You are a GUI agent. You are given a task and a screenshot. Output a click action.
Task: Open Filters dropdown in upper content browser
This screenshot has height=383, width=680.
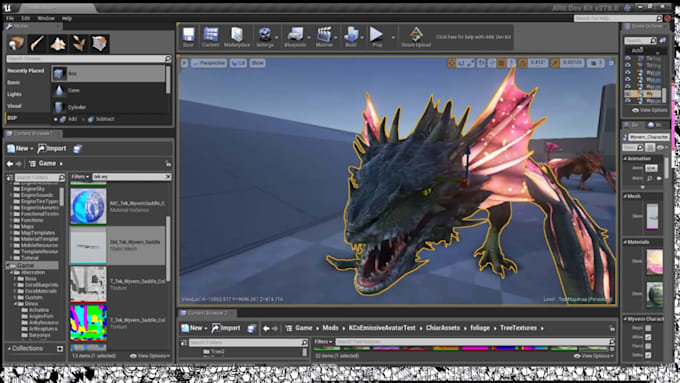(80, 177)
